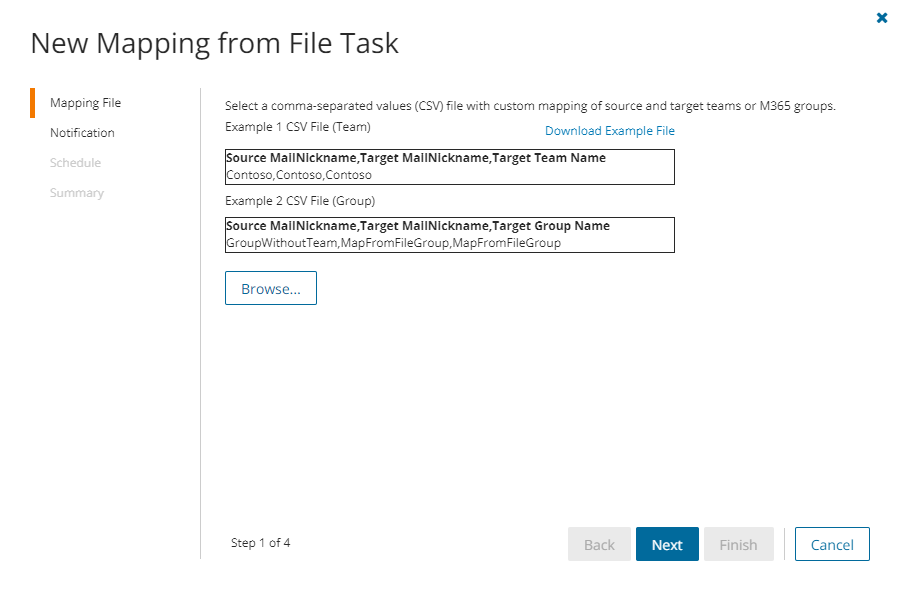
Task: Proceed with the Next button
Action: (x=667, y=545)
